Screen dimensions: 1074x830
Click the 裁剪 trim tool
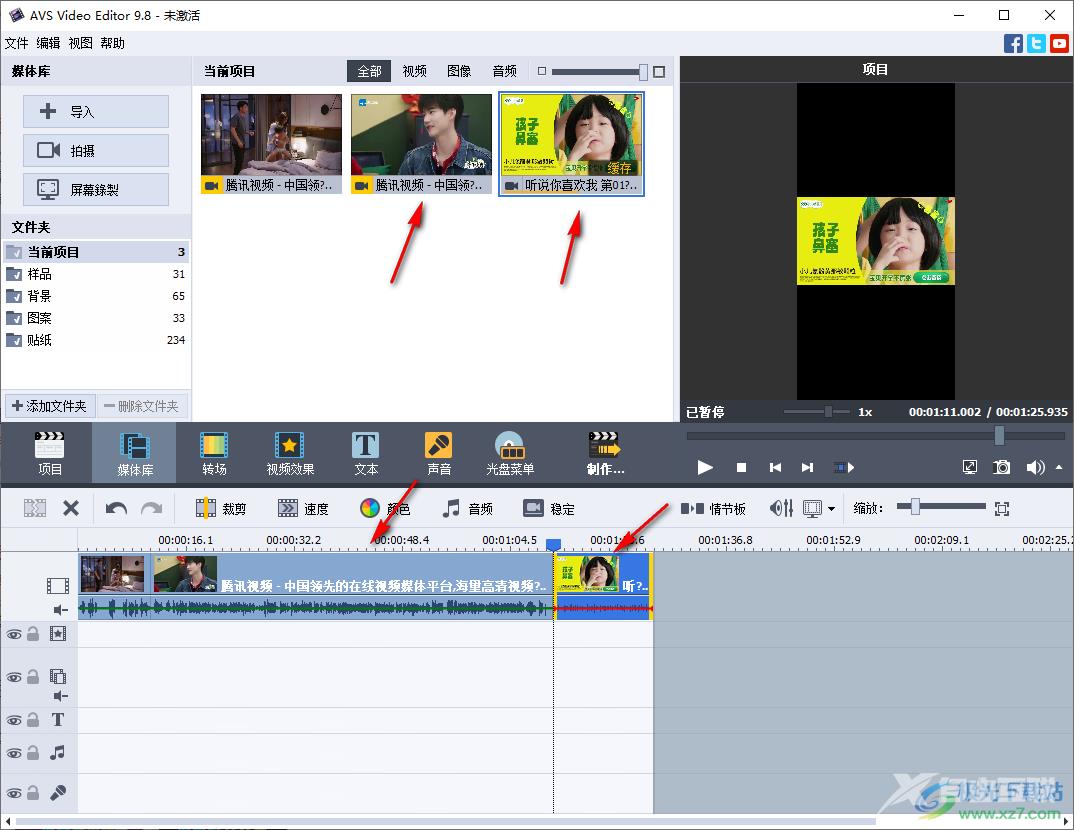pos(221,508)
